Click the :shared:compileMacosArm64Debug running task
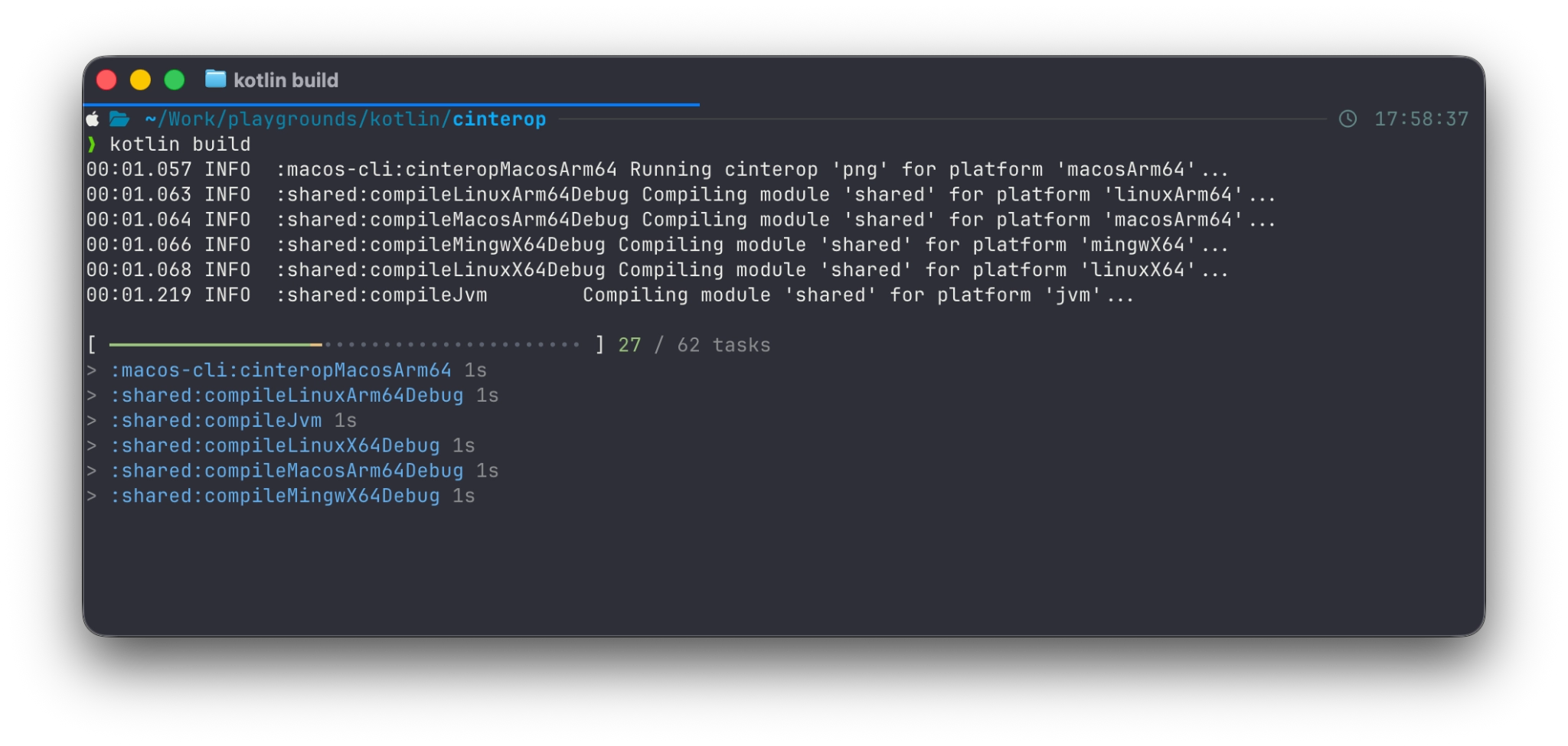Screen dimensions: 1568x746 [287, 471]
